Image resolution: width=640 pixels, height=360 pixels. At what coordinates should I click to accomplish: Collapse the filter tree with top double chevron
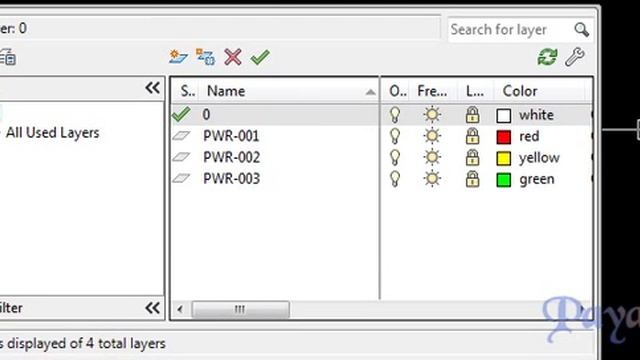(x=153, y=88)
